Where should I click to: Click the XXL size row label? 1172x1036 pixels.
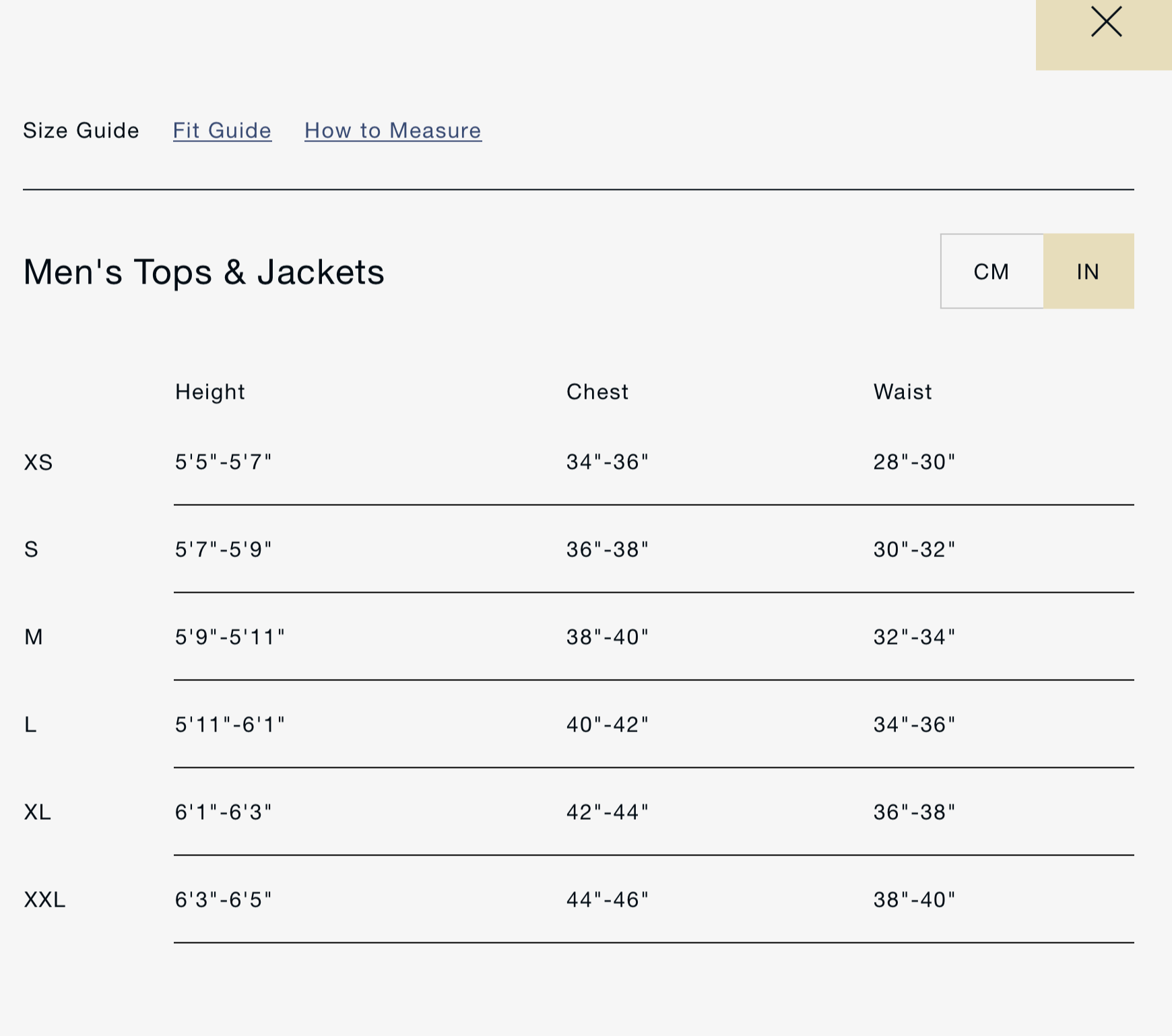coord(45,900)
